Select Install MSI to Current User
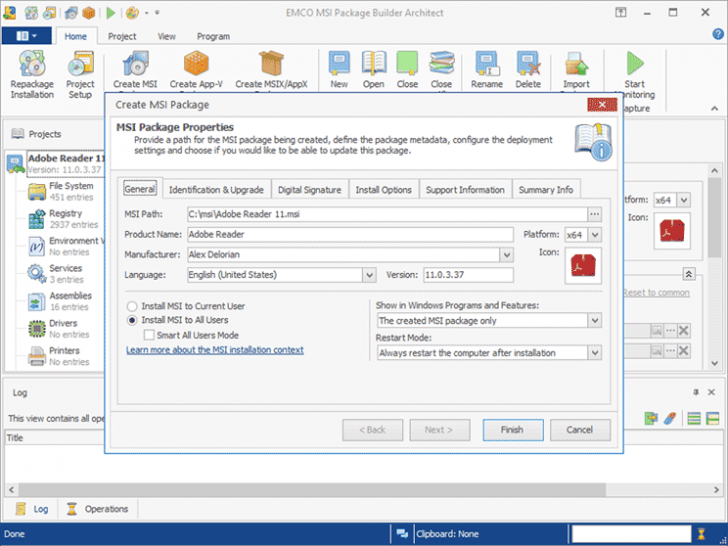 click(x=186, y=306)
